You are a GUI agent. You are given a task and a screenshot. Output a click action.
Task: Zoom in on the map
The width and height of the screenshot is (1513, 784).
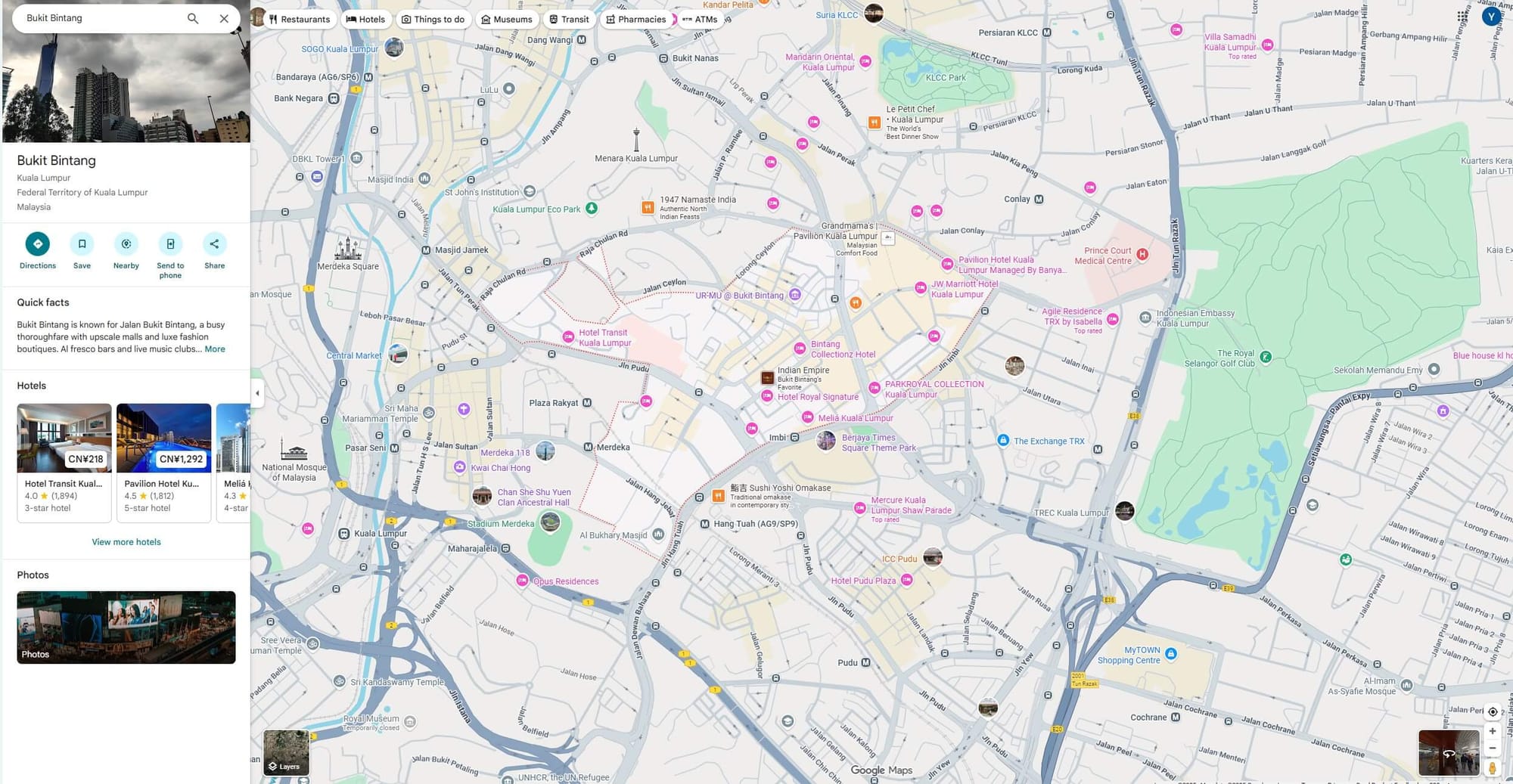tap(1492, 731)
